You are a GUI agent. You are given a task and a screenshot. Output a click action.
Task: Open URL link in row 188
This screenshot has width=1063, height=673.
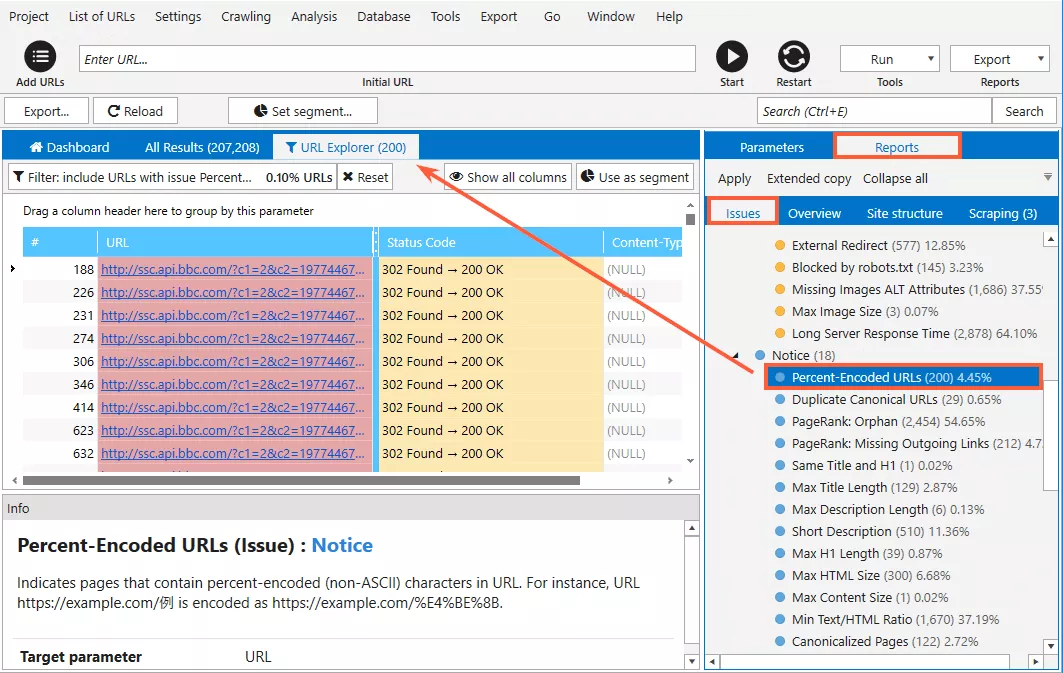click(233, 269)
